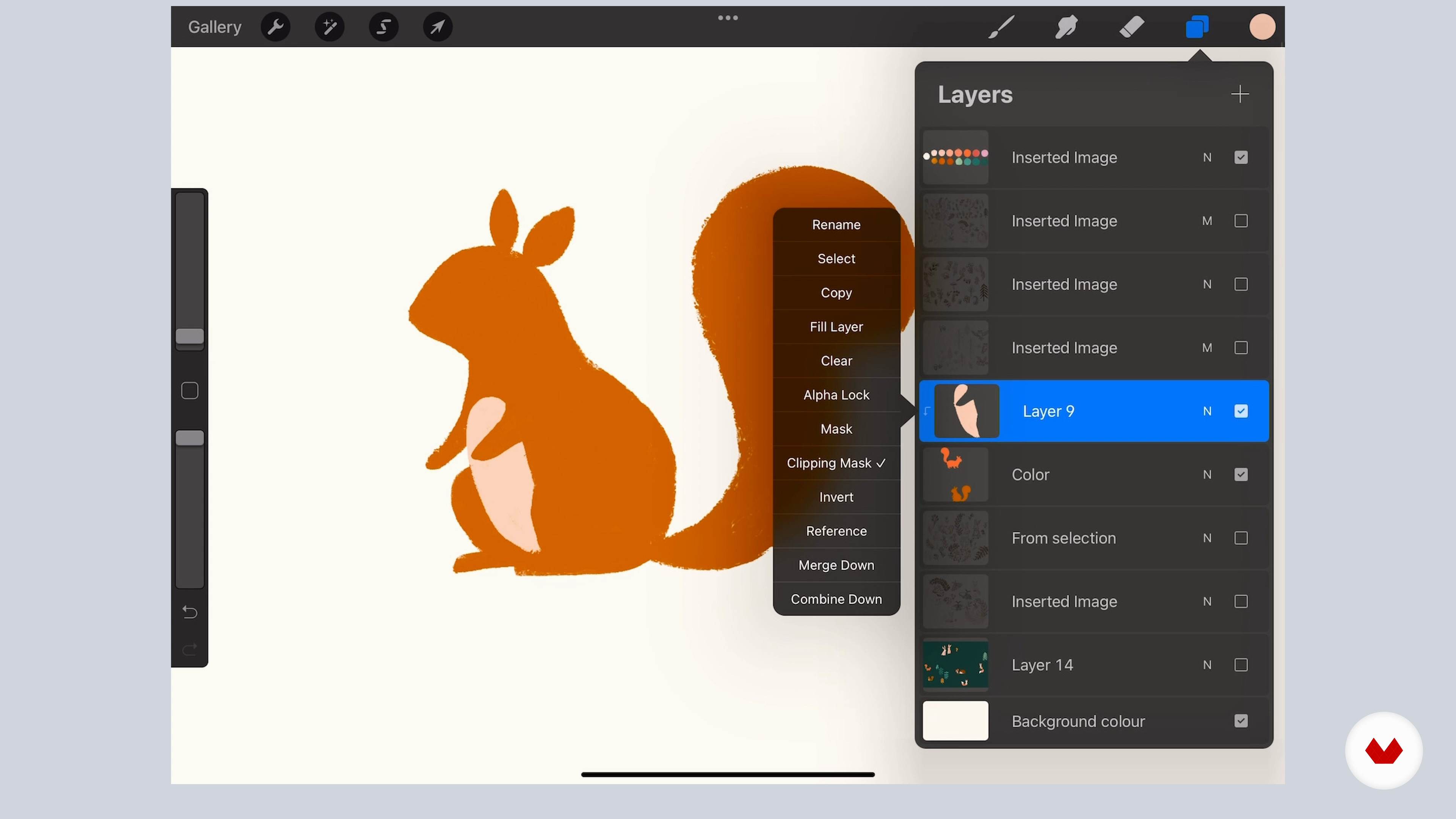
Task: Close the Layers panel icon
Action: [x=1197, y=27]
